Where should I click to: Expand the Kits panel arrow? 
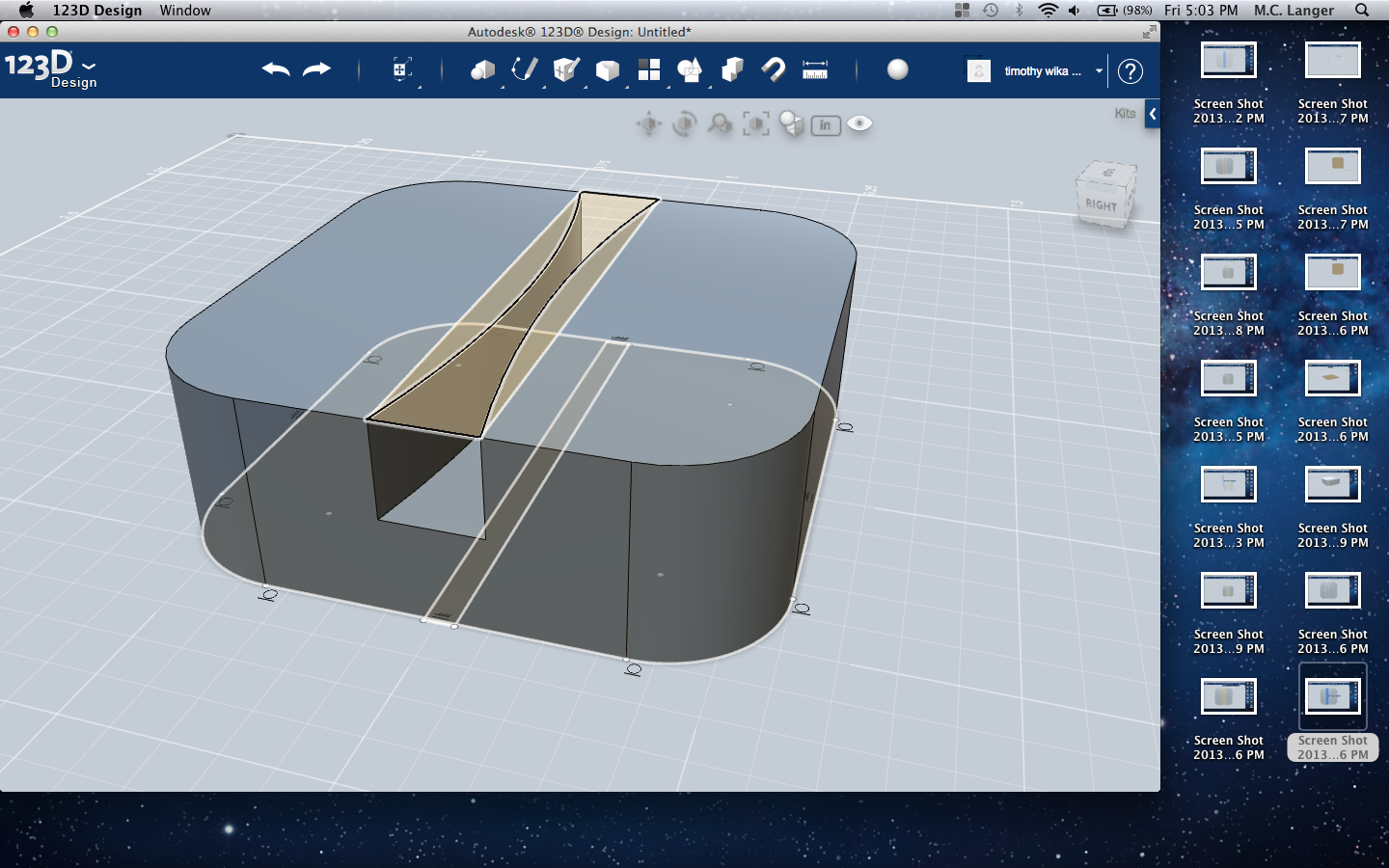coord(1153,114)
